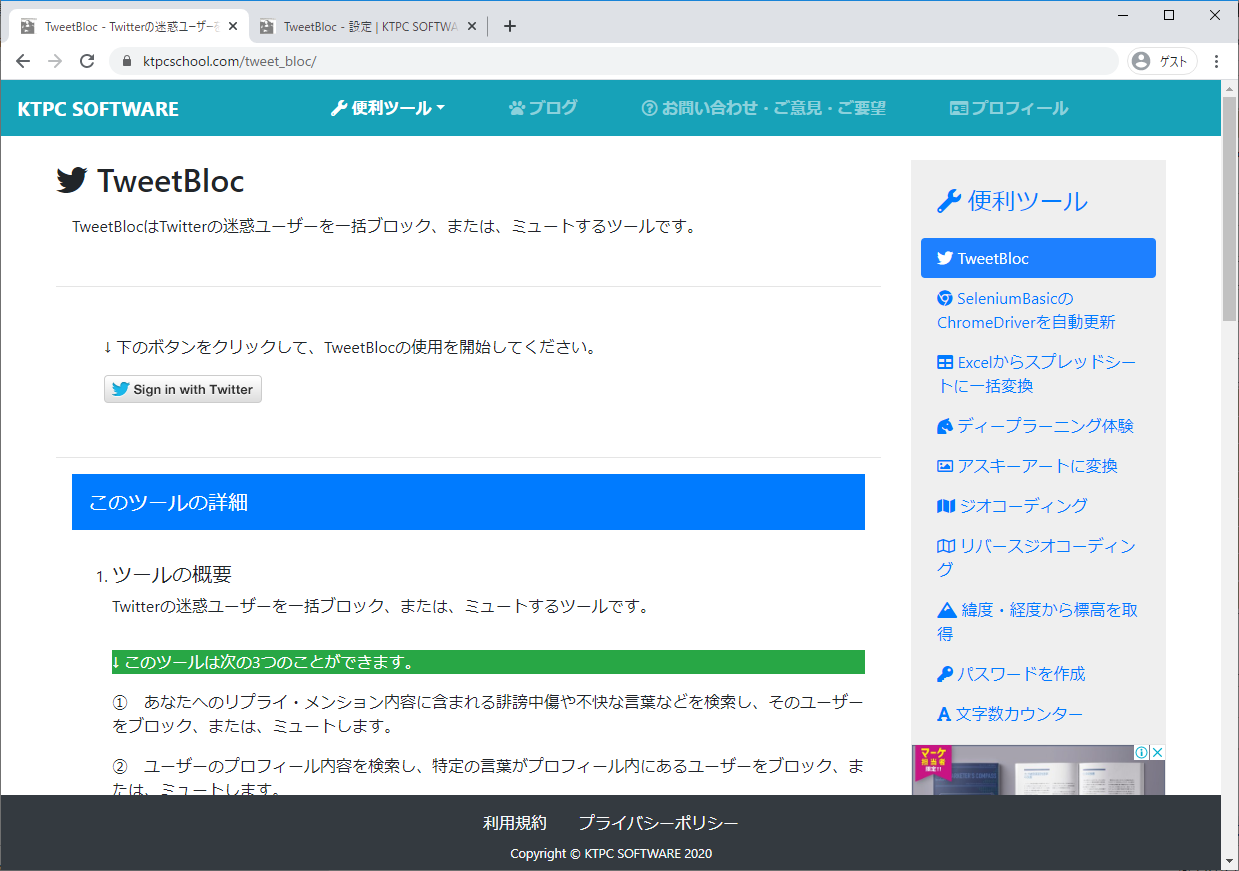Screen dimensions: 1239x871
Task: Click the cloud icon for ディープラーニング体験
Action: (x=944, y=425)
